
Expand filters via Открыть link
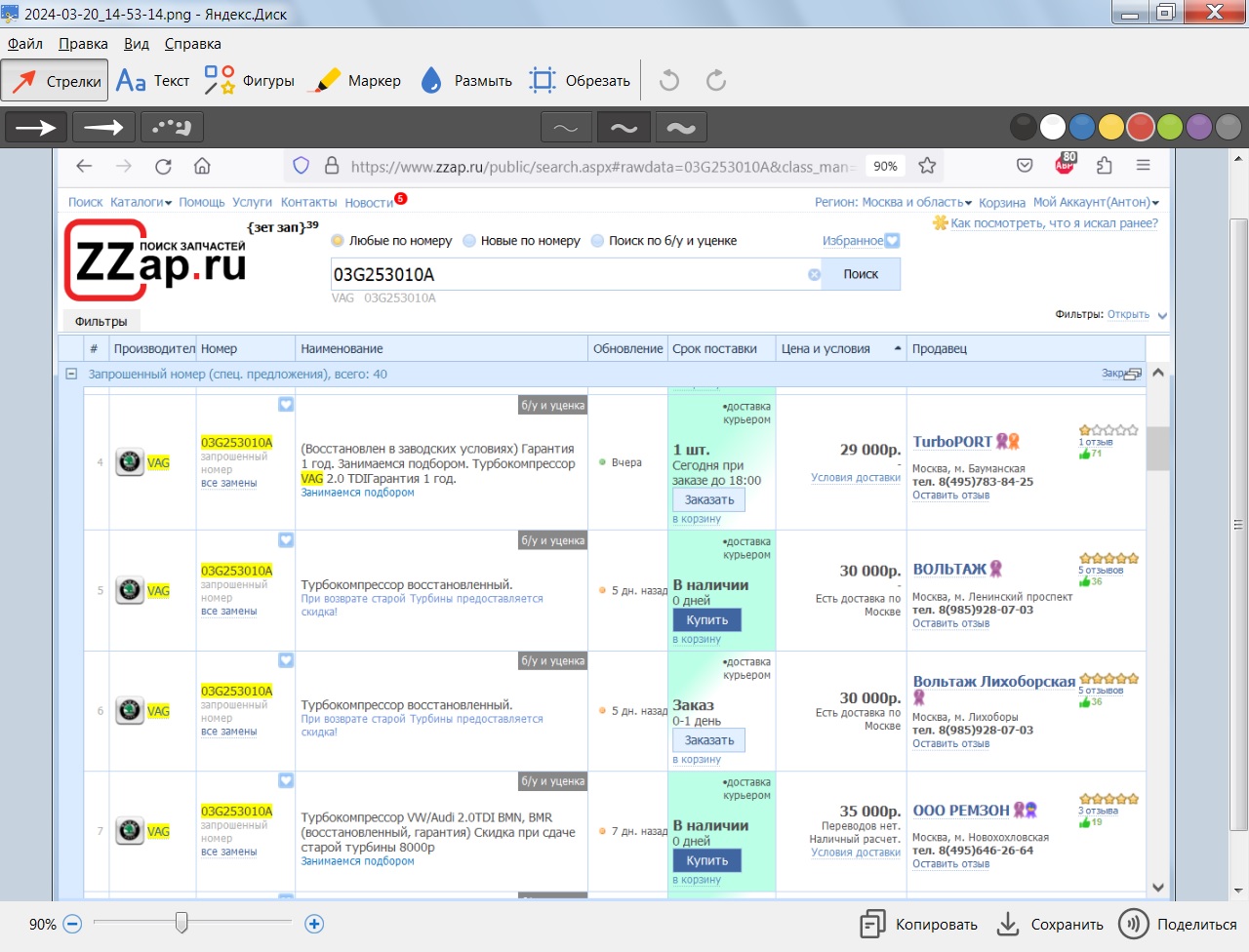pyautogui.click(x=1128, y=314)
